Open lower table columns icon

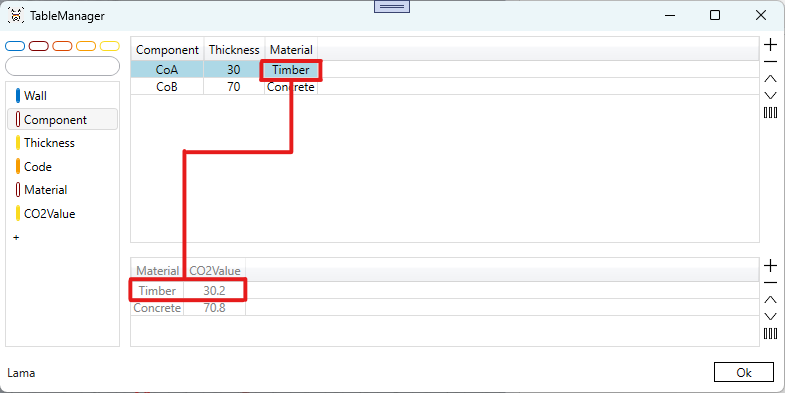pyautogui.click(x=770, y=333)
